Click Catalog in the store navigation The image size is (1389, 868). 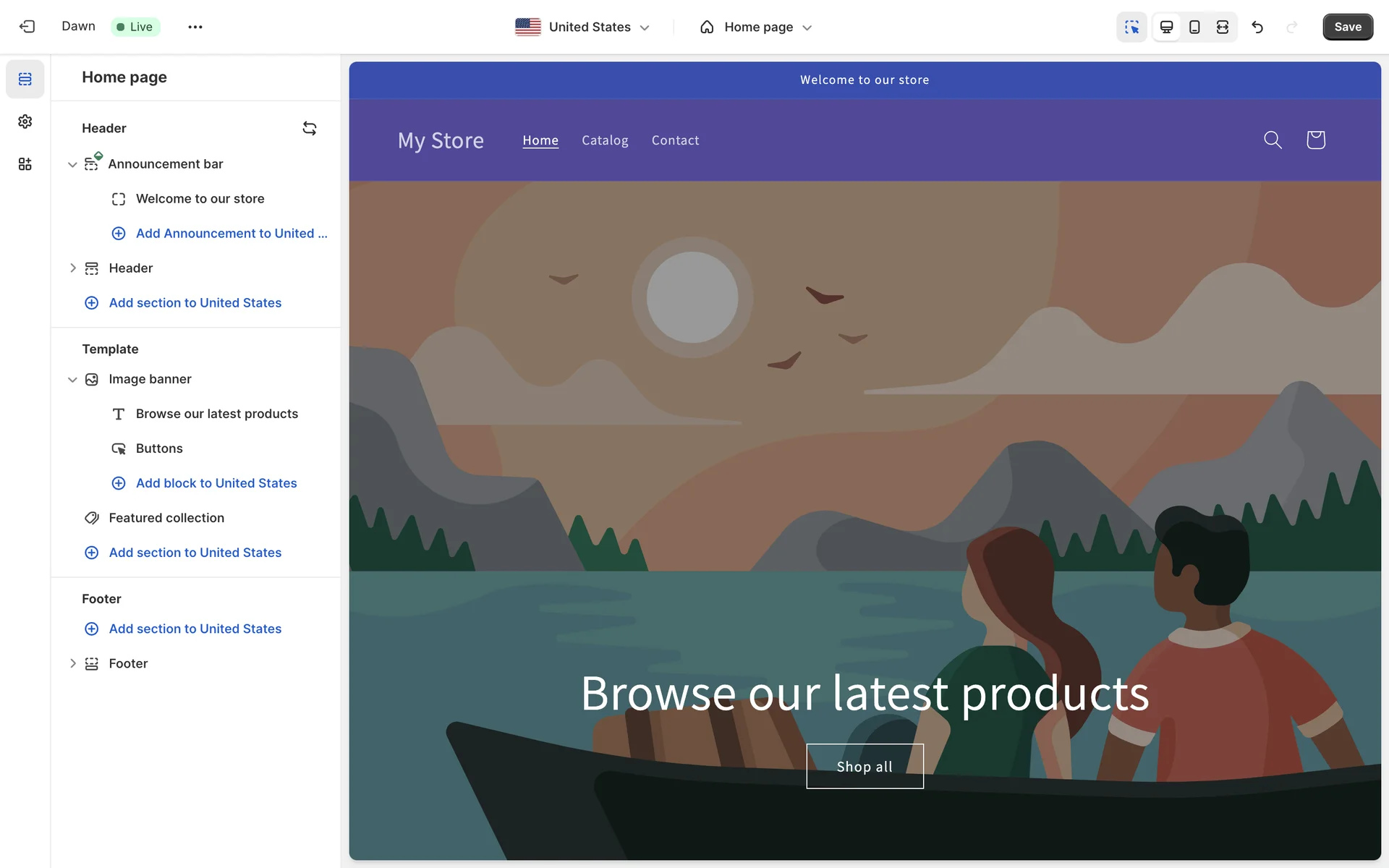coord(605,140)
